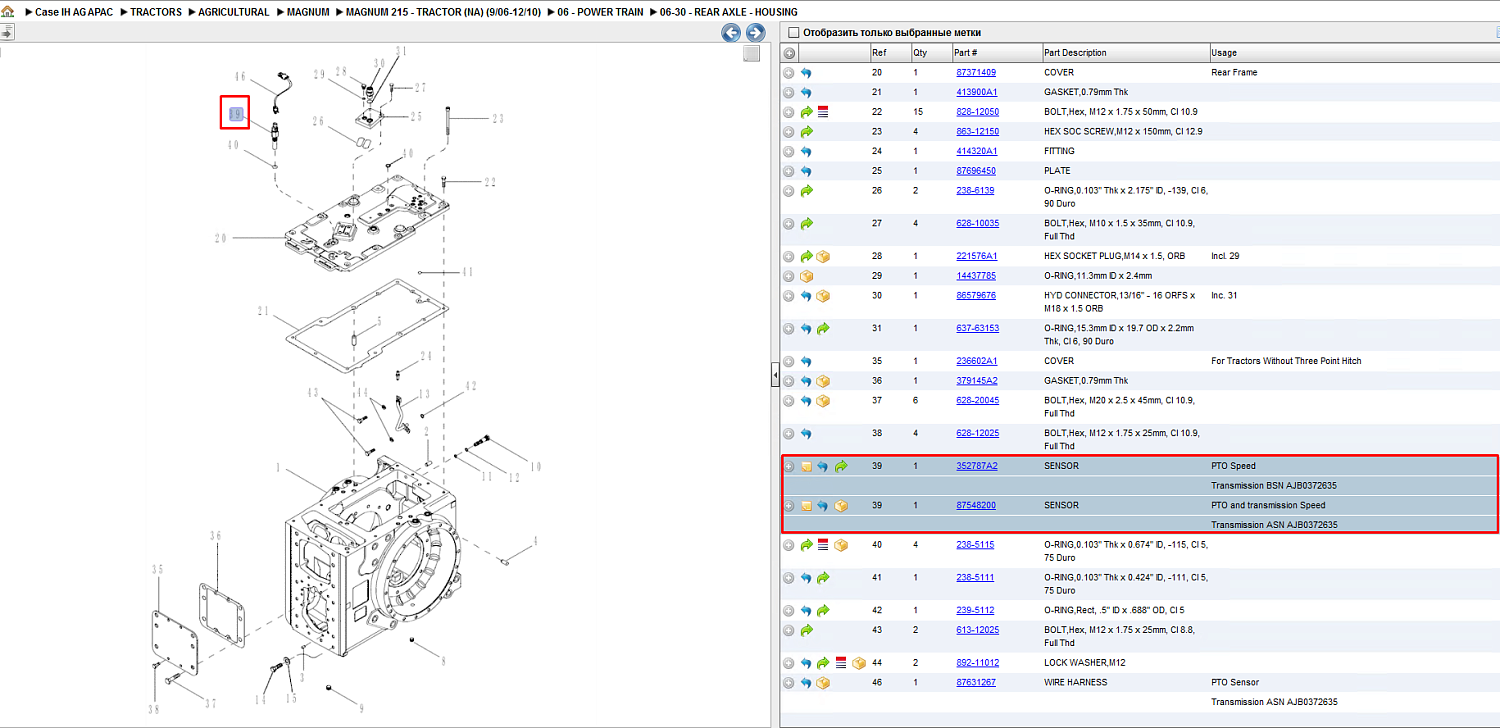Go to the home page icon
The width and height of the screenshot is (1500, 728).
pyautogui.click(x=8, y=12)
